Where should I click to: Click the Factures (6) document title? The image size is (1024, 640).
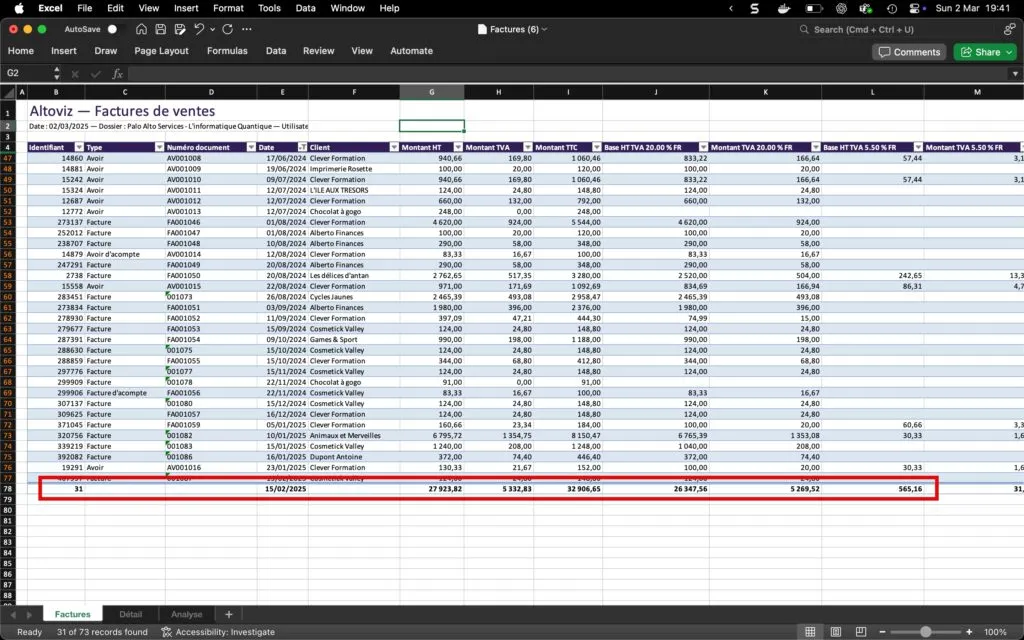point(513,29)
